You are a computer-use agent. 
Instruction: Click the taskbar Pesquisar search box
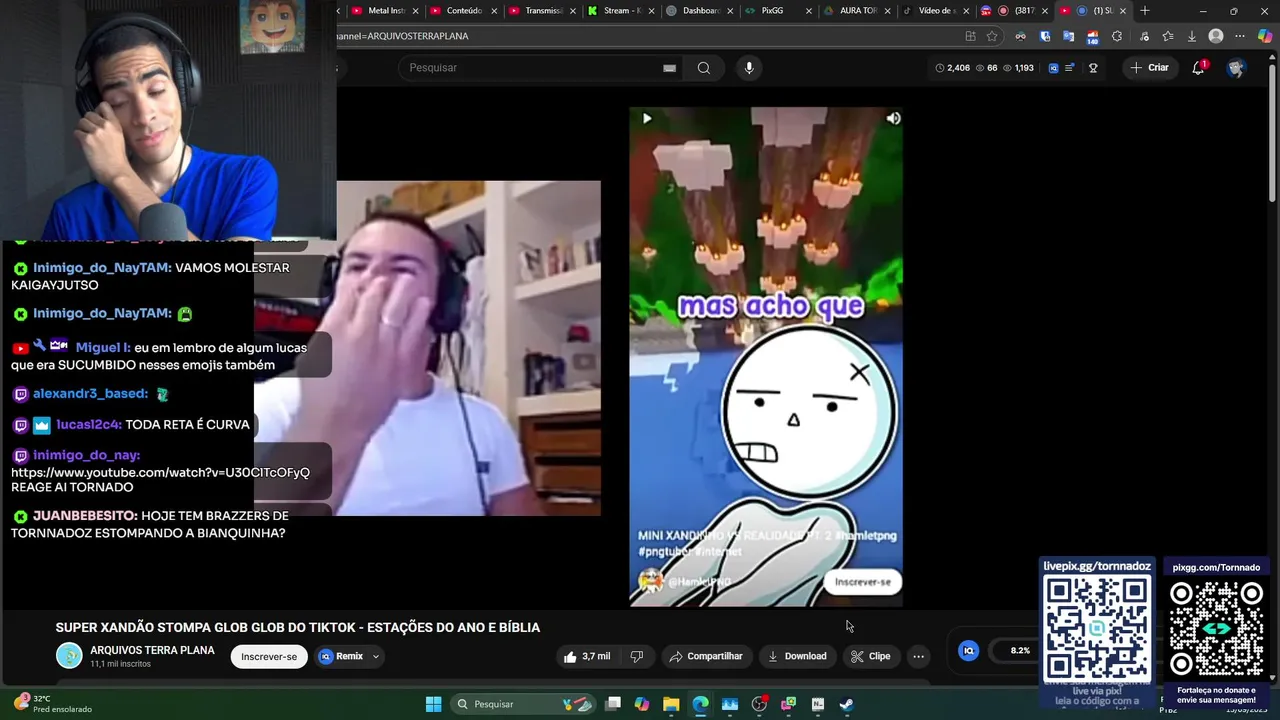(x=523, y=704)
